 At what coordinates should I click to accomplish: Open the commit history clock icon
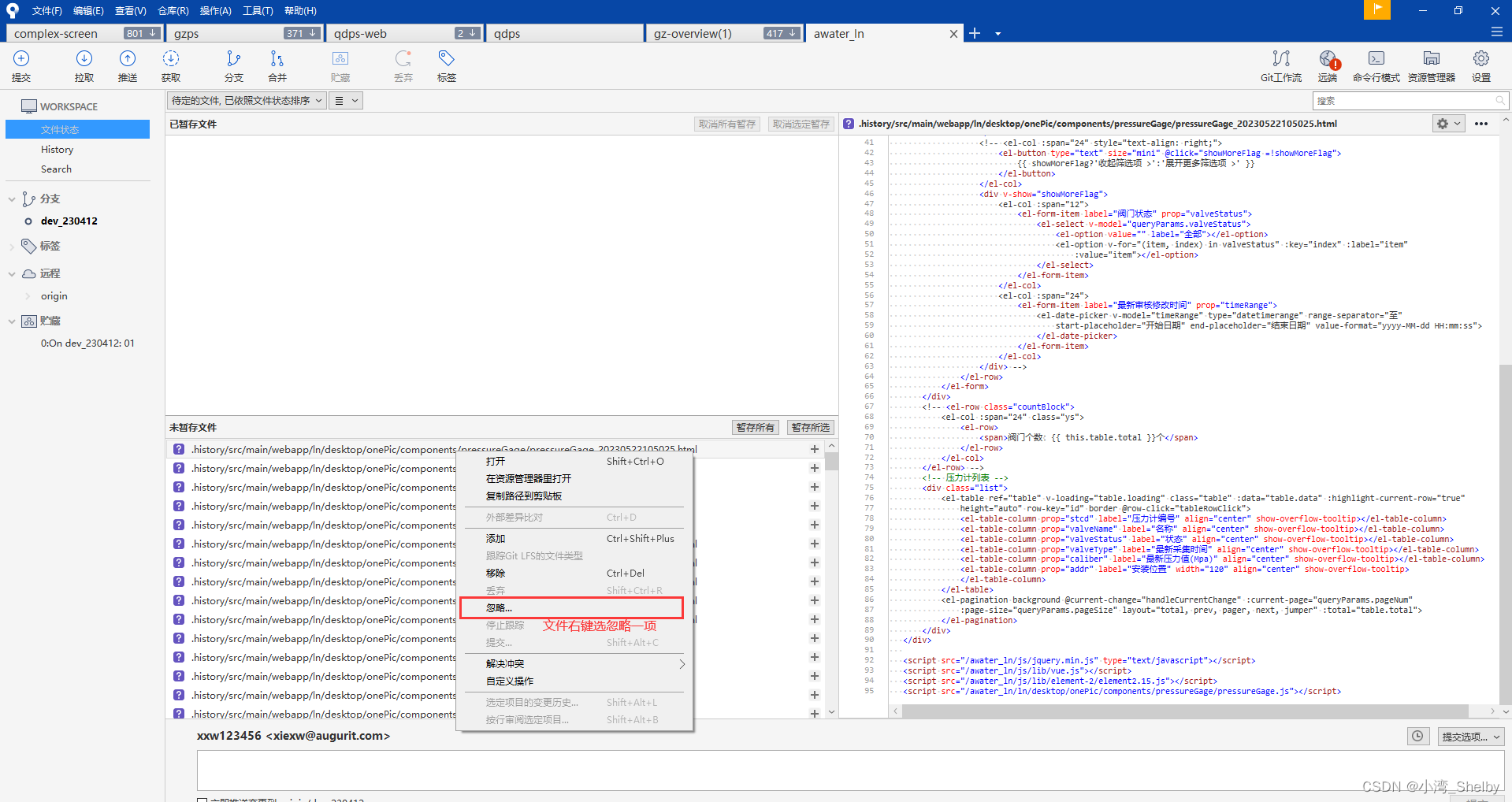tap(1417, 736)
